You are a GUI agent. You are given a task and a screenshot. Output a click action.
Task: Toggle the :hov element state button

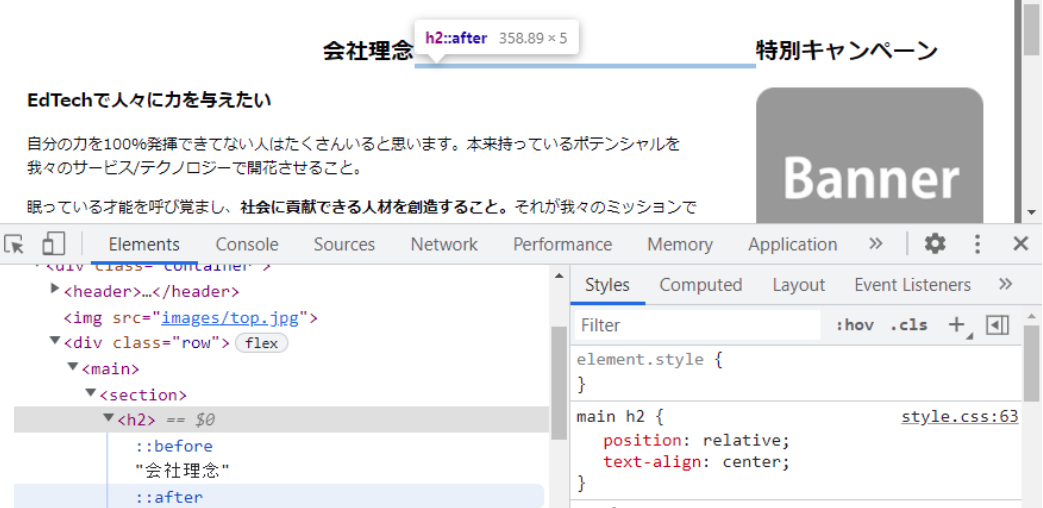[854, 325]
